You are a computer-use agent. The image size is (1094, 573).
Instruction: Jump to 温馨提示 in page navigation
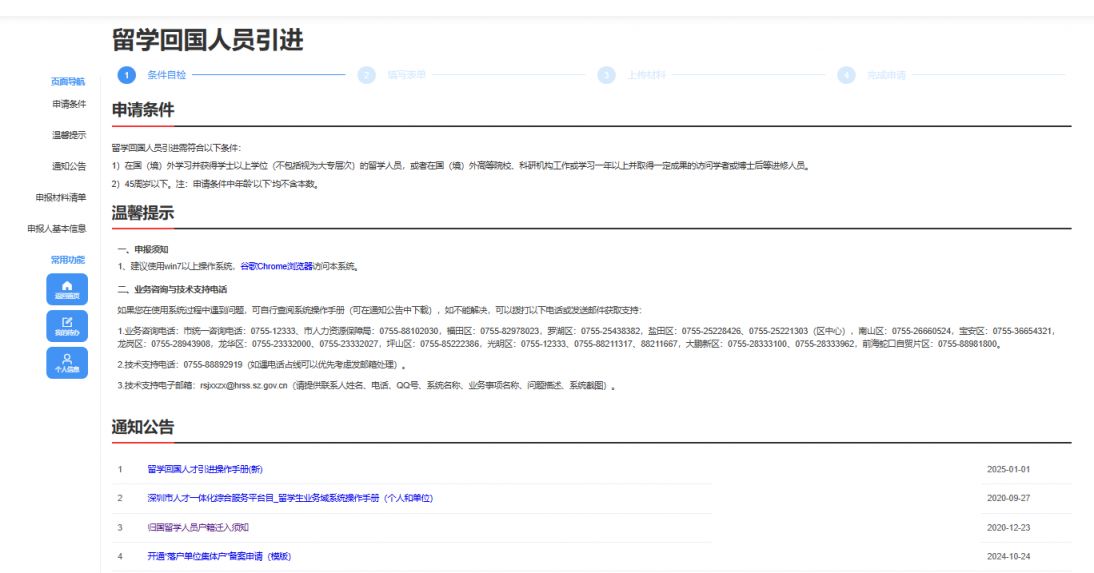click(x=69, y=135)
